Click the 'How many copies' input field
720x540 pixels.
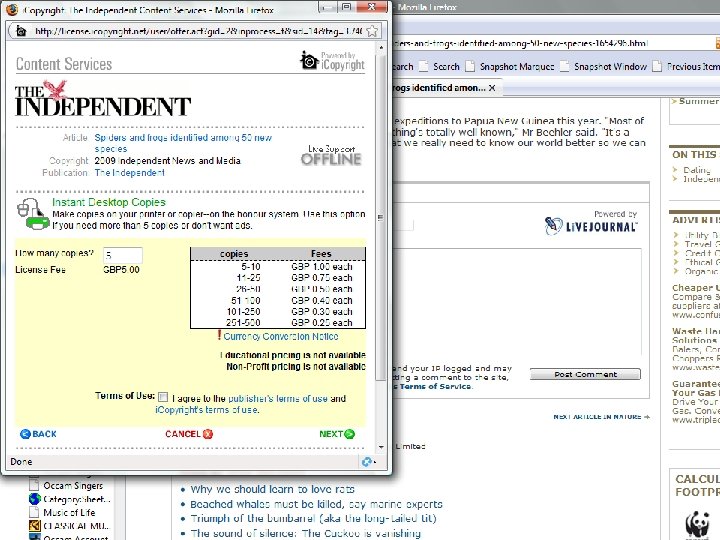tap(123, 255)
